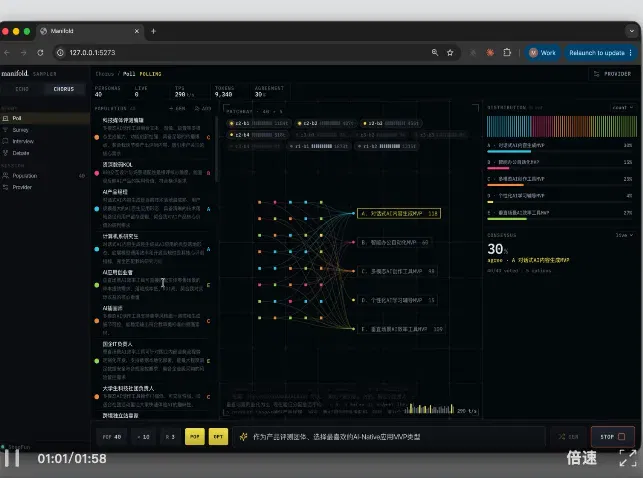Select option C node in the graph
Viewport: 643px width, 478px height.
[398, 271]
